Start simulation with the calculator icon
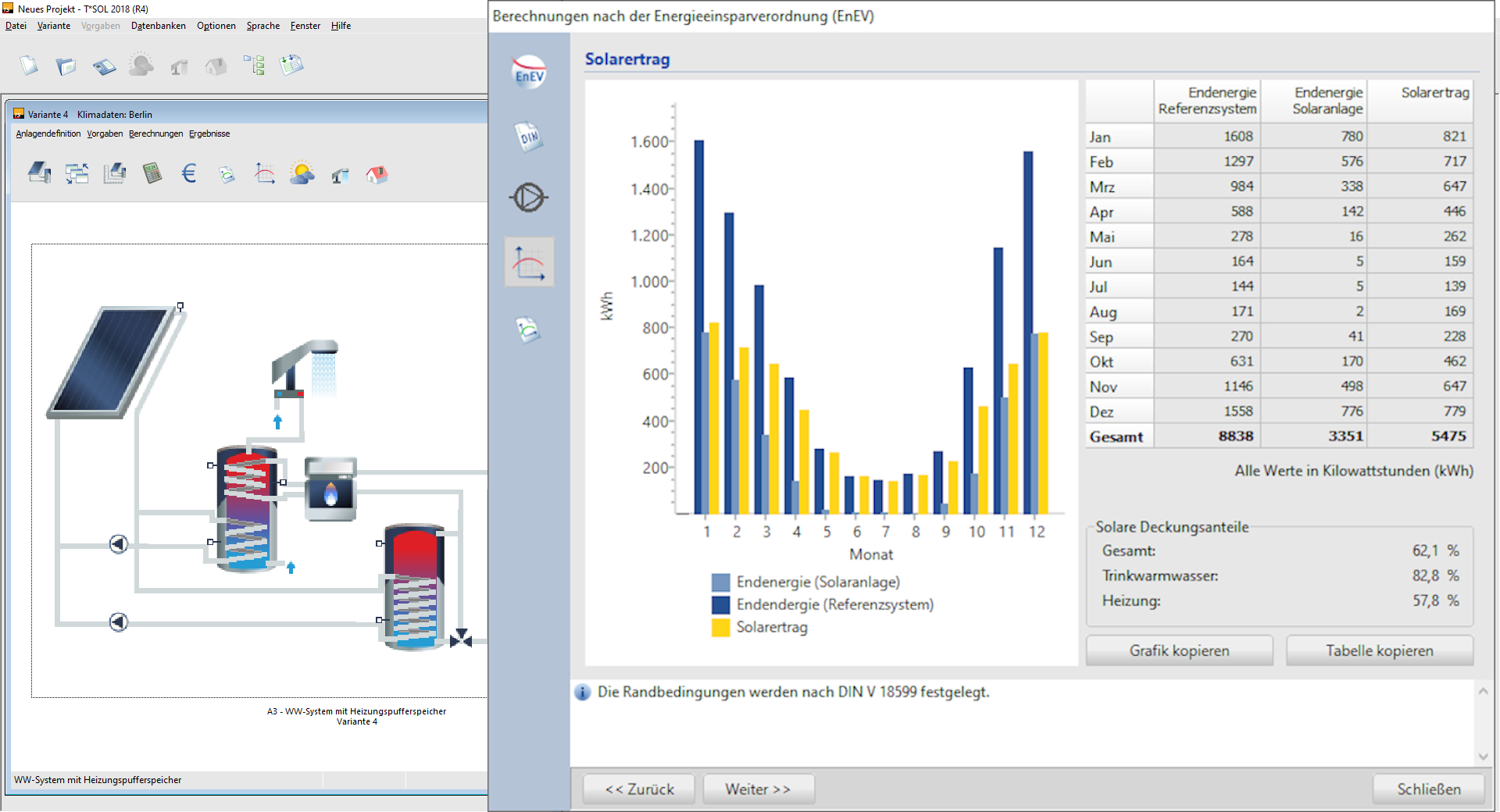The height and width of the screenshot is (812, 1500). [152, 173]
